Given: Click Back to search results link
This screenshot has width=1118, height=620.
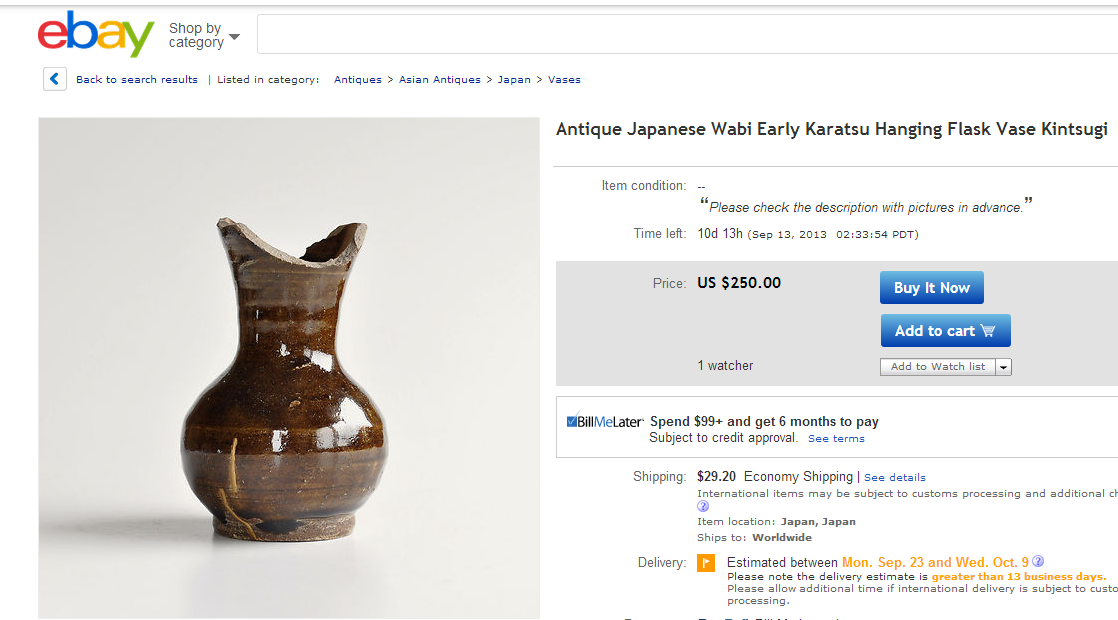Looking at the screenshot, I should click(137, 80).
